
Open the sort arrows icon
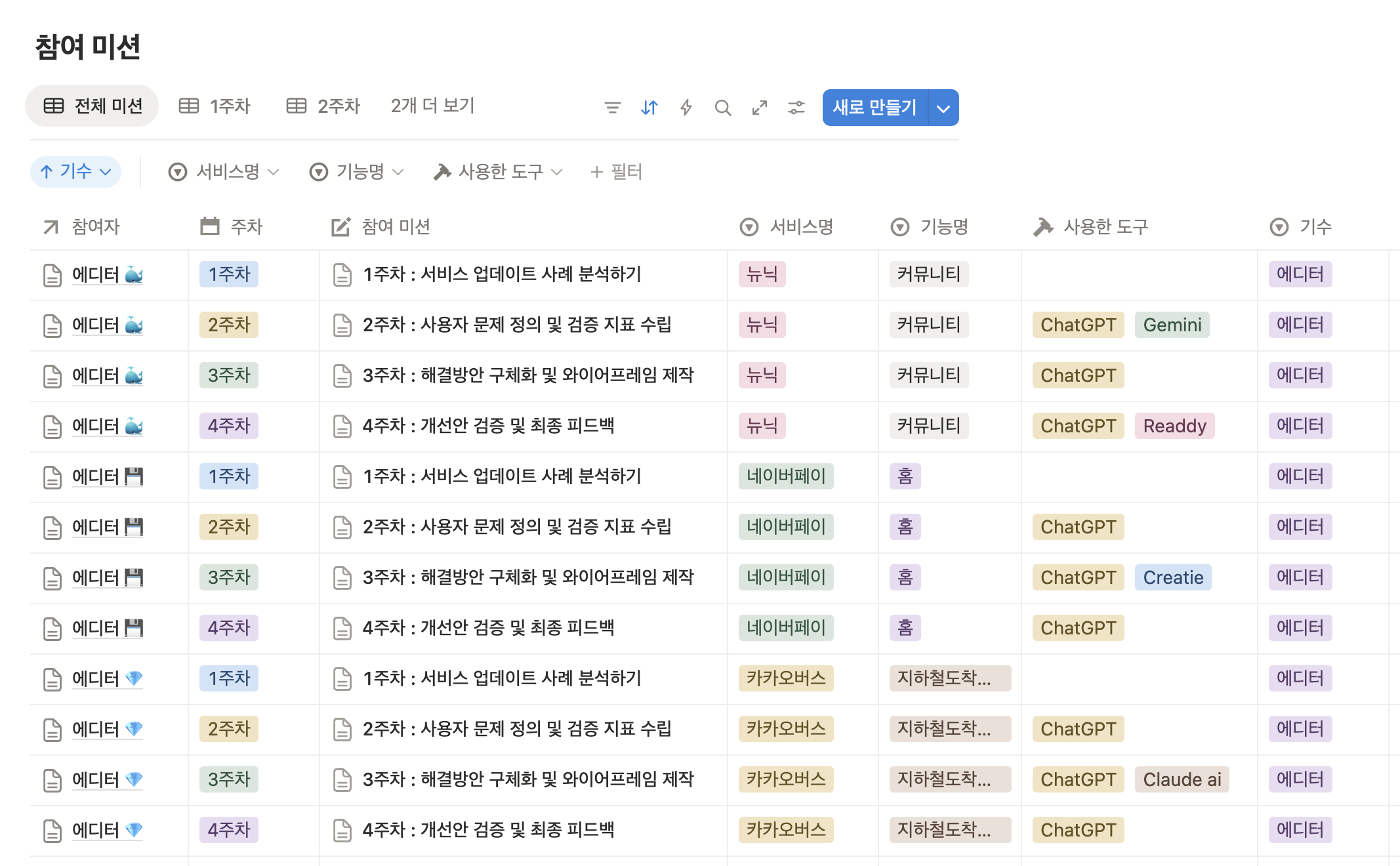[649, 108]
